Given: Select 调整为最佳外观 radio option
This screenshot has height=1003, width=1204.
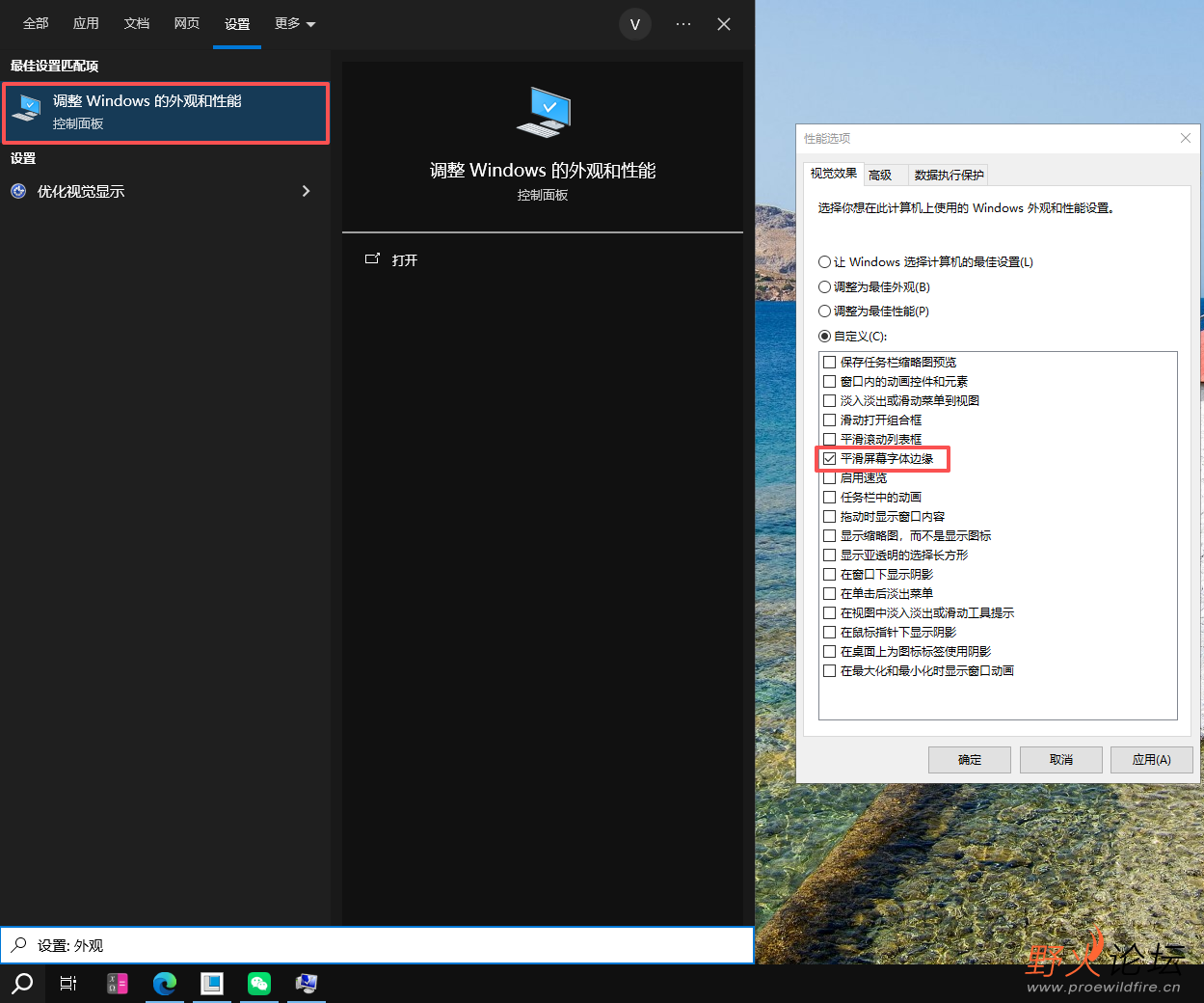Looking at the screenshot, I should click(x=824, y=286).
